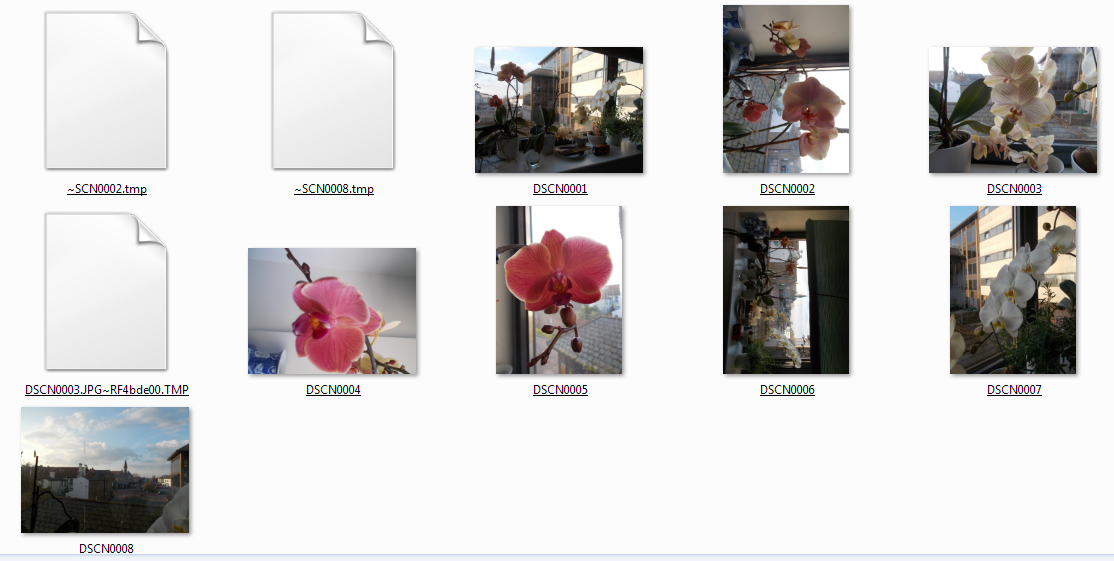The height and width of the screenshot is (561, 1114).
Task: Select the DSCN0003.JPG~RF4bde00.TMP file icon
Action: [x=106, y=291]
